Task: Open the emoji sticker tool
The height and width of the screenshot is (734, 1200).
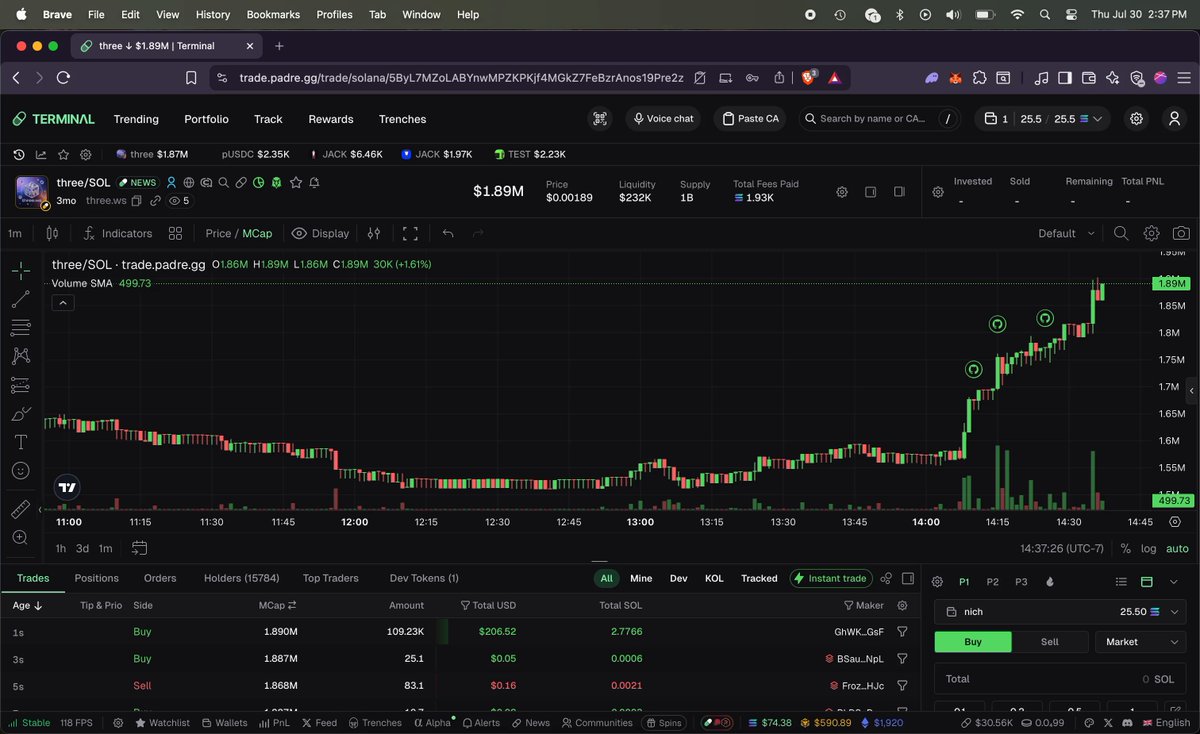Action: click(20, 470)
